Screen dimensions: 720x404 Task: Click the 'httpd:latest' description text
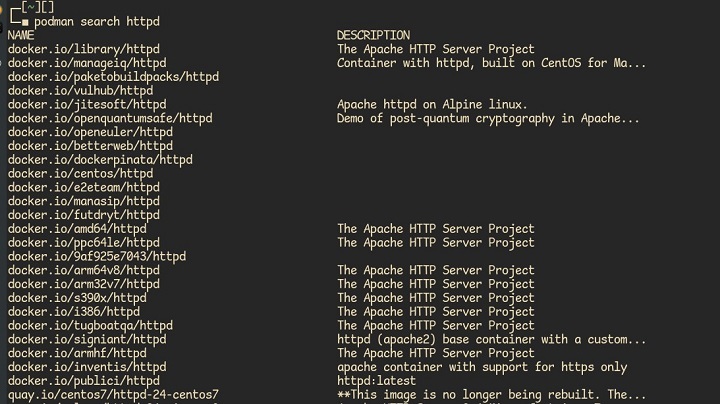coord(376,381)
